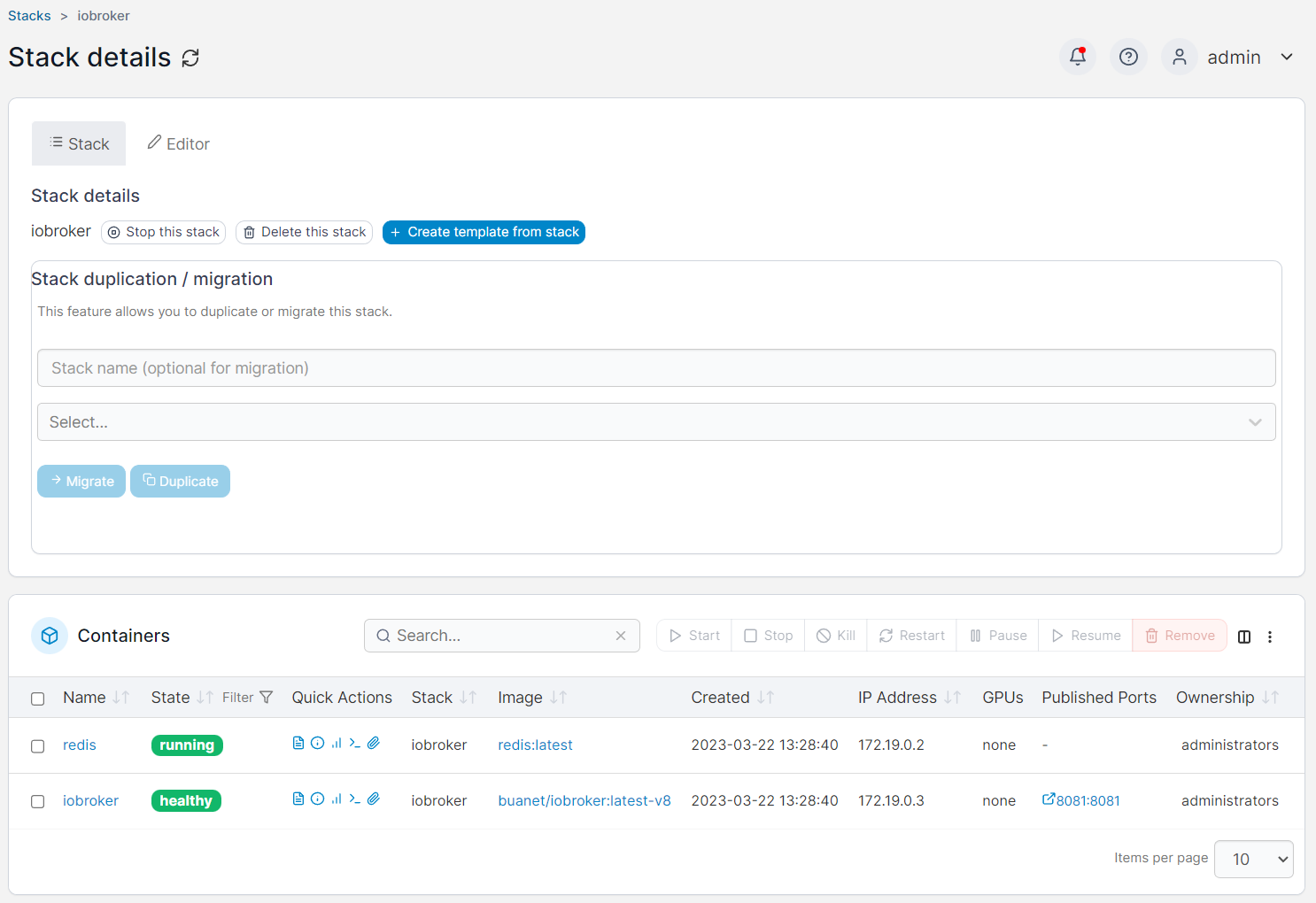The image size is (1316, 903).
Task: Open logs icon for redis container
Action: (x=298, y=743)
